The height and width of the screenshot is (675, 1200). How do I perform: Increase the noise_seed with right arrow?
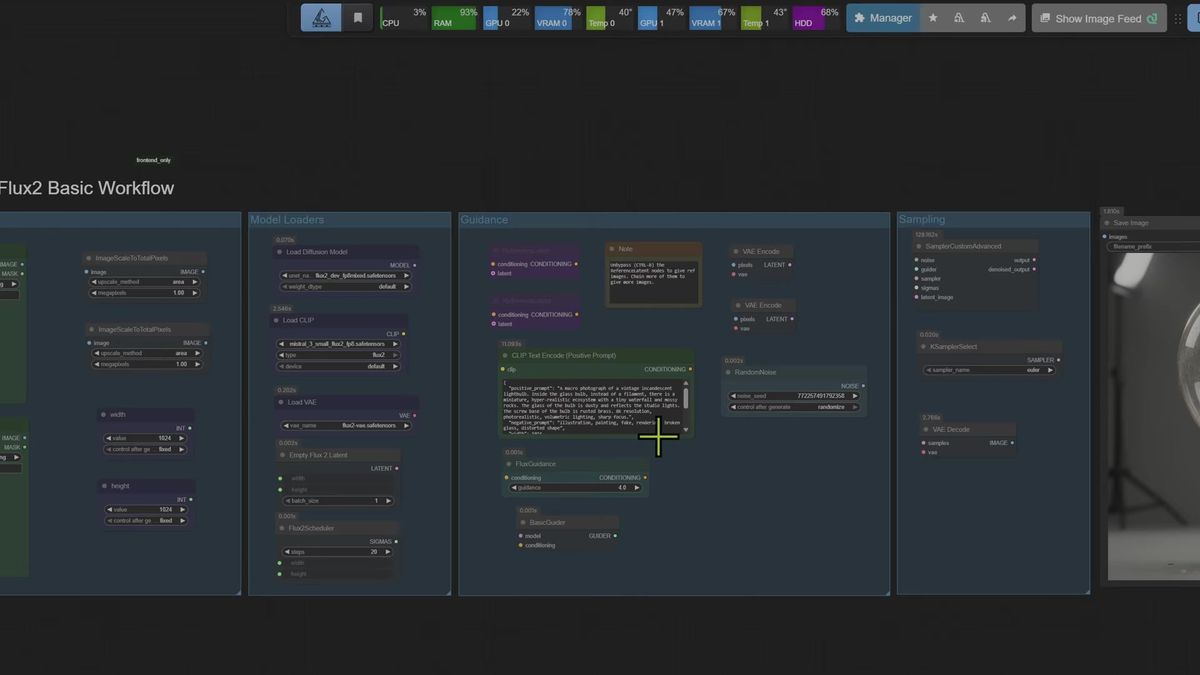[853, 396]
